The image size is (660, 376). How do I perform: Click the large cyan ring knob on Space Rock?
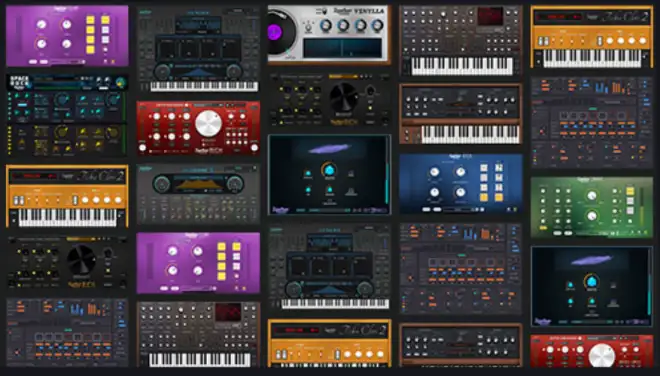(62, 99)
